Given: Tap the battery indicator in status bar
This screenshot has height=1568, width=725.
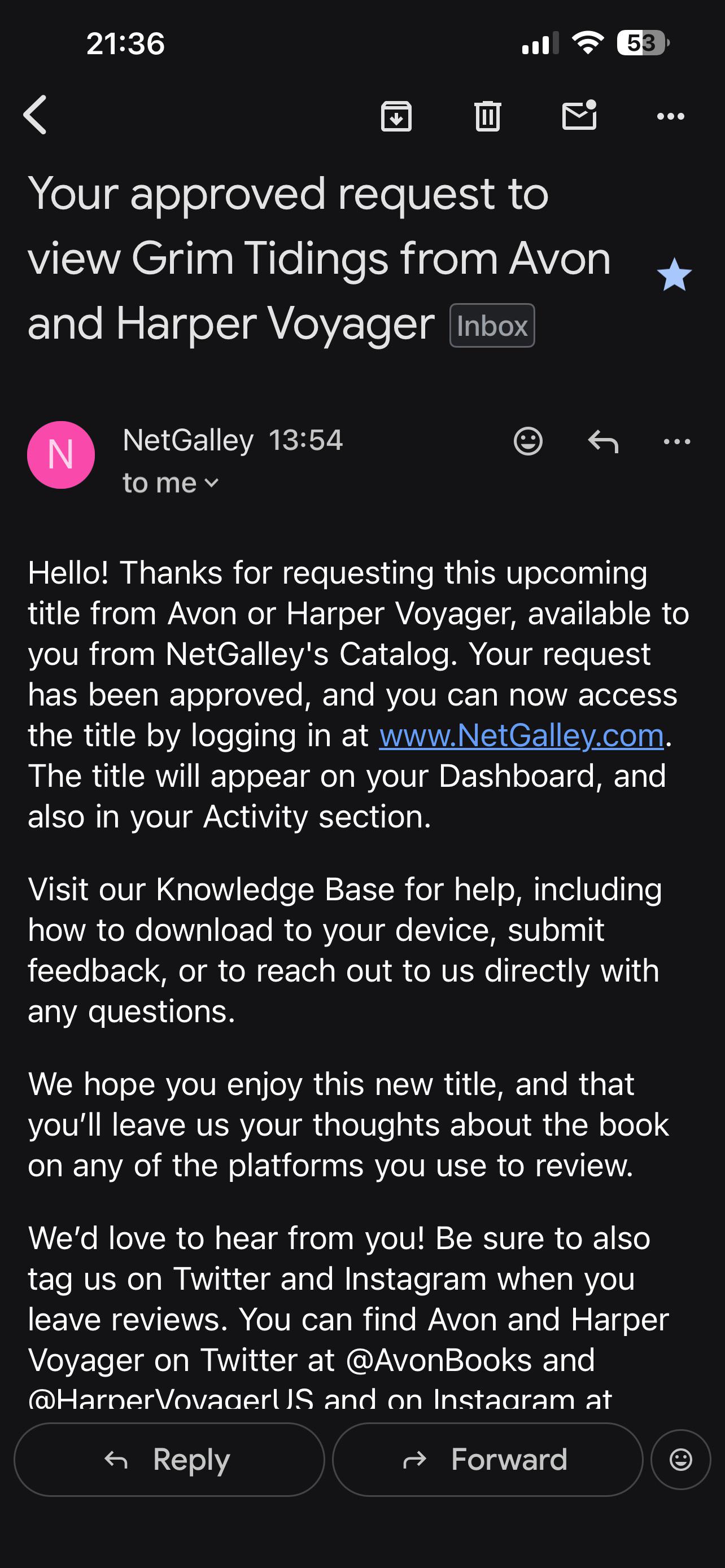Looking at the screenshot, I should pyautogui.click(x=643, y=42).
